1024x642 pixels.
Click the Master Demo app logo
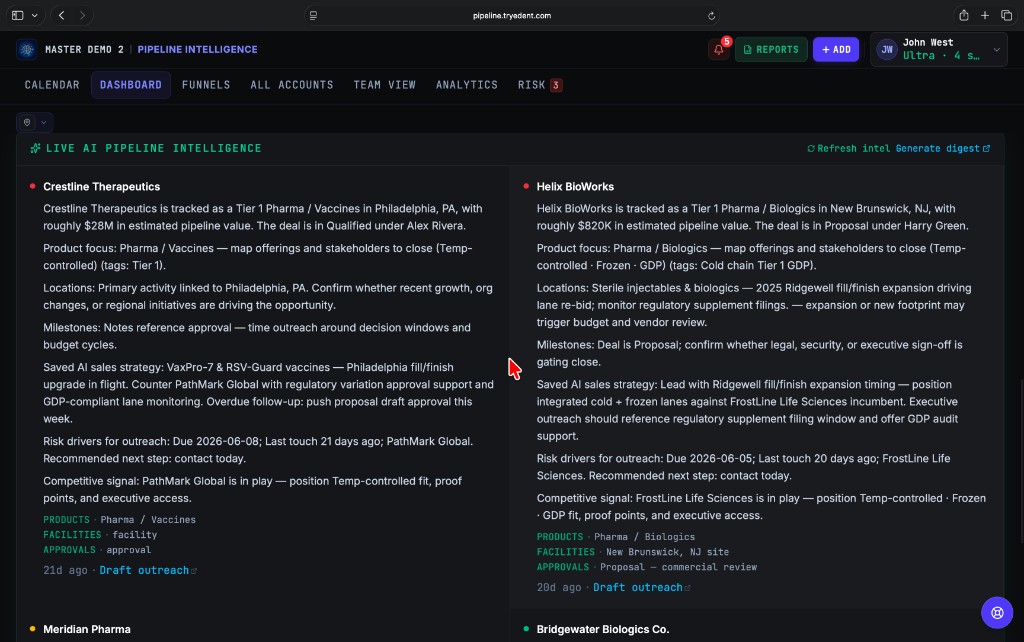pyautogui.click(x=27, y=49)
